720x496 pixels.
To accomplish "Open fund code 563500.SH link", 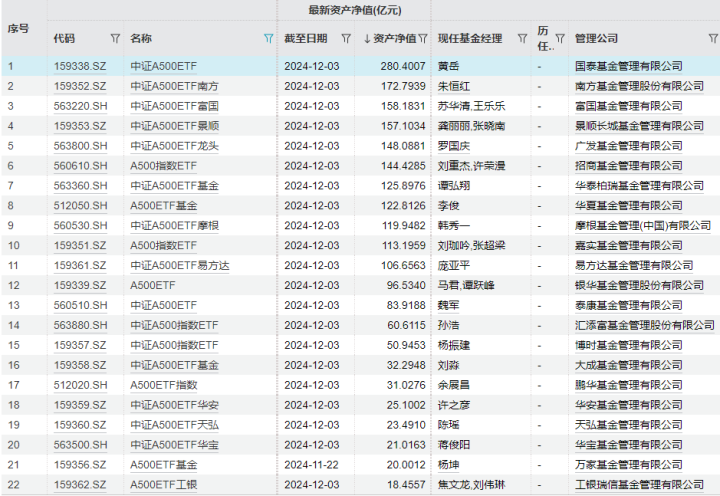I will tap(80, 445).
